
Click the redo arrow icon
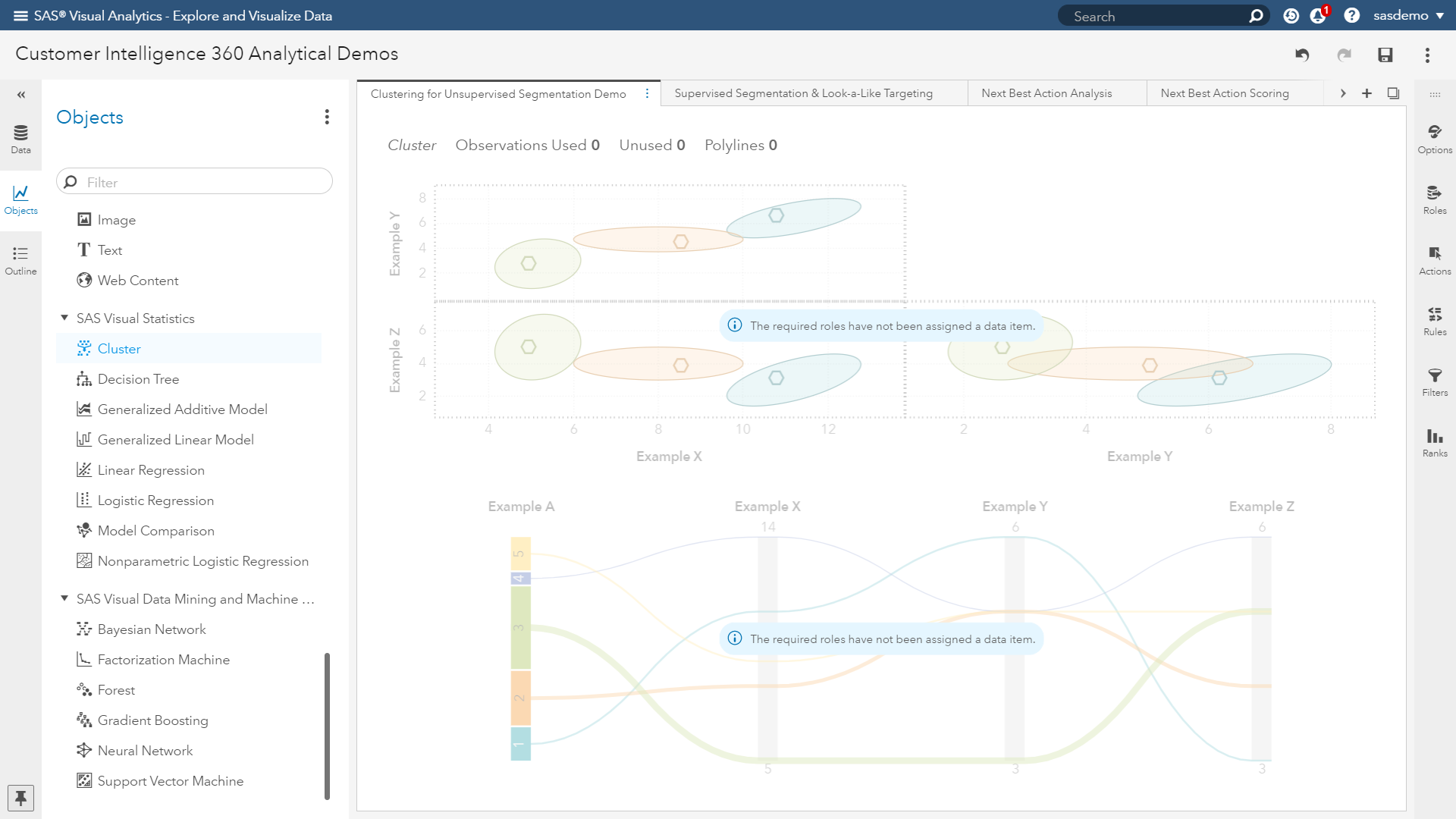click(x=1344, y=55)
